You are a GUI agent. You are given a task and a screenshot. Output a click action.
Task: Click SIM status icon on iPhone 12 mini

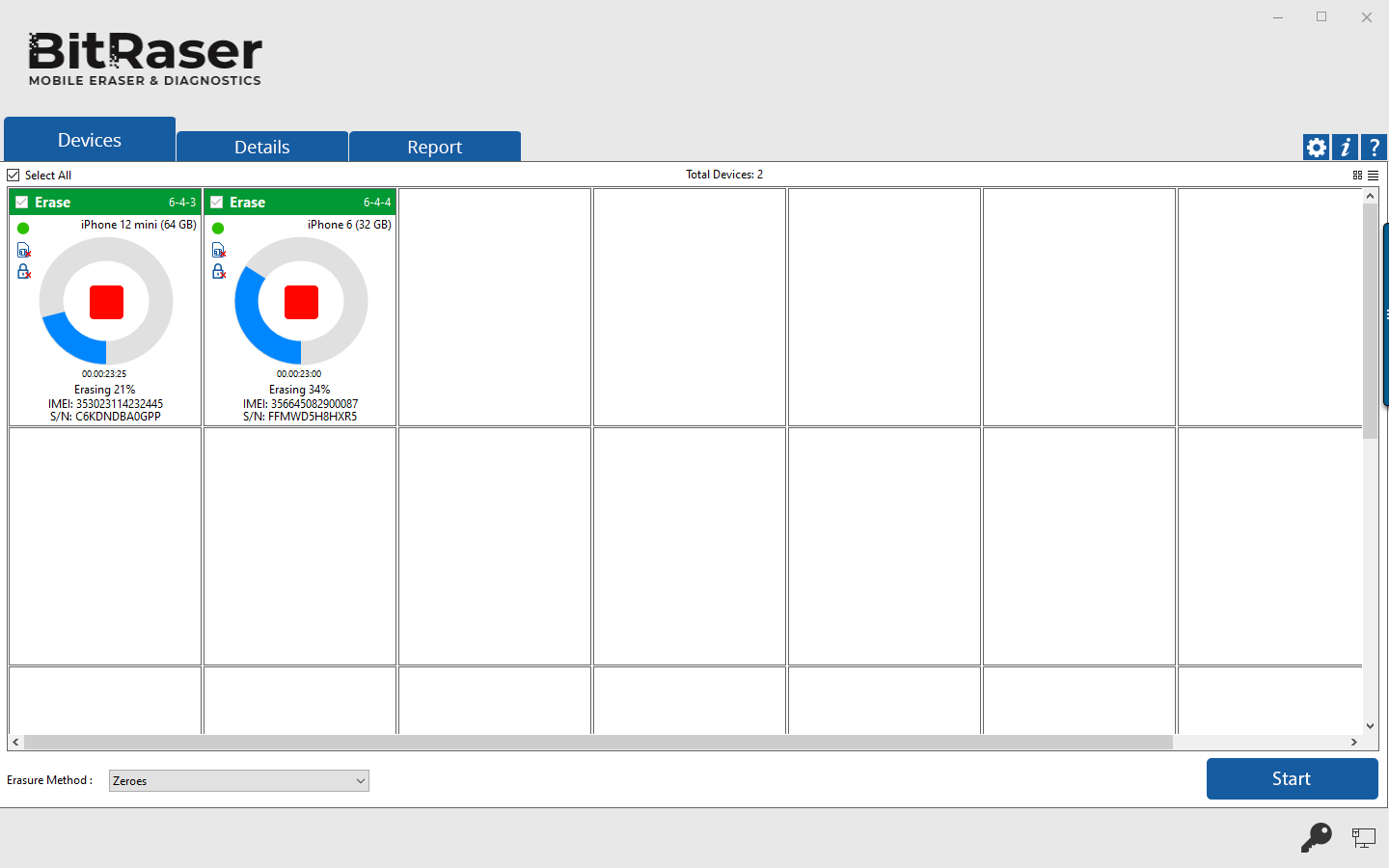click(24, 251)
